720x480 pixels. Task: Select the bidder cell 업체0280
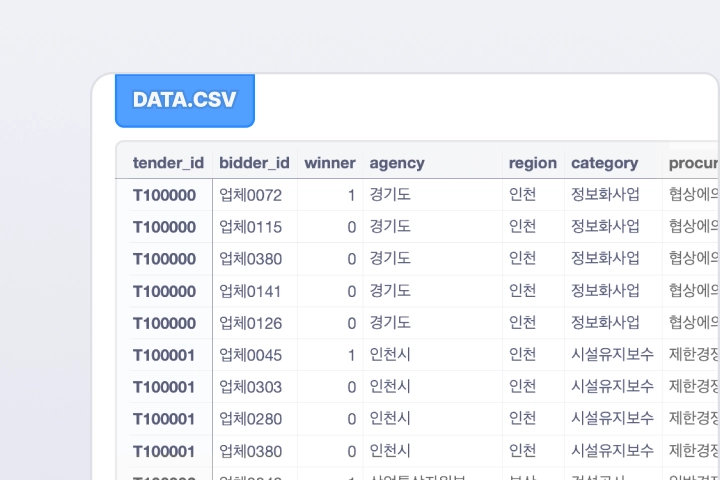251,419
